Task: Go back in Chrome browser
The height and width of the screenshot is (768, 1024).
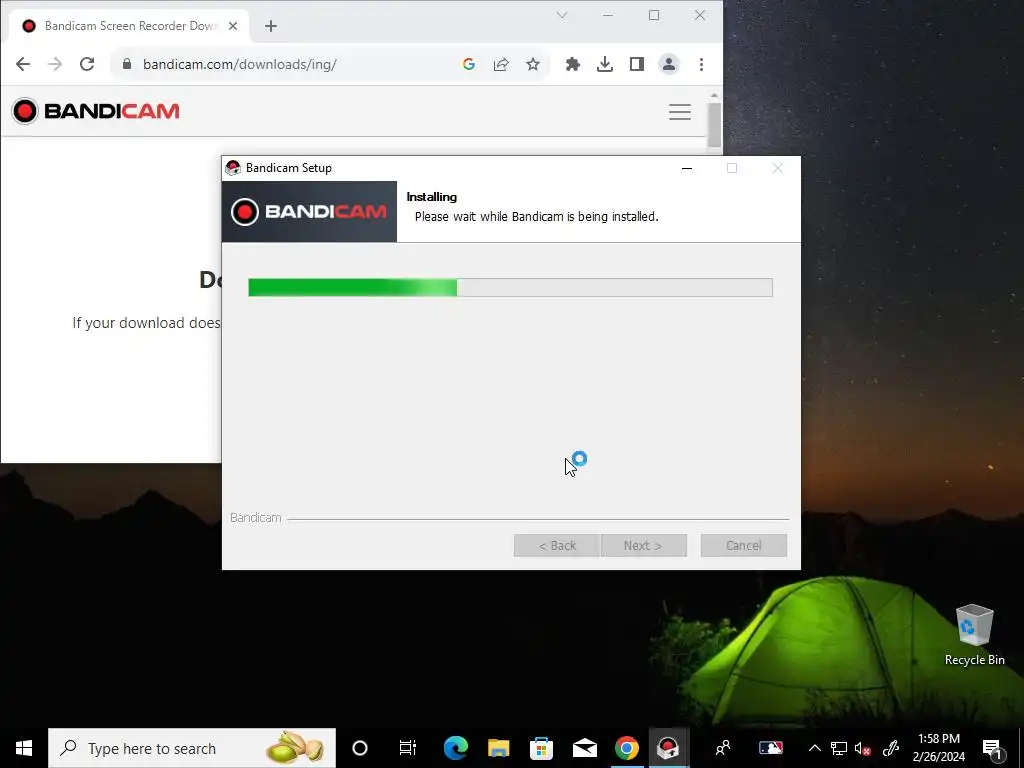Action: [23, 64]
